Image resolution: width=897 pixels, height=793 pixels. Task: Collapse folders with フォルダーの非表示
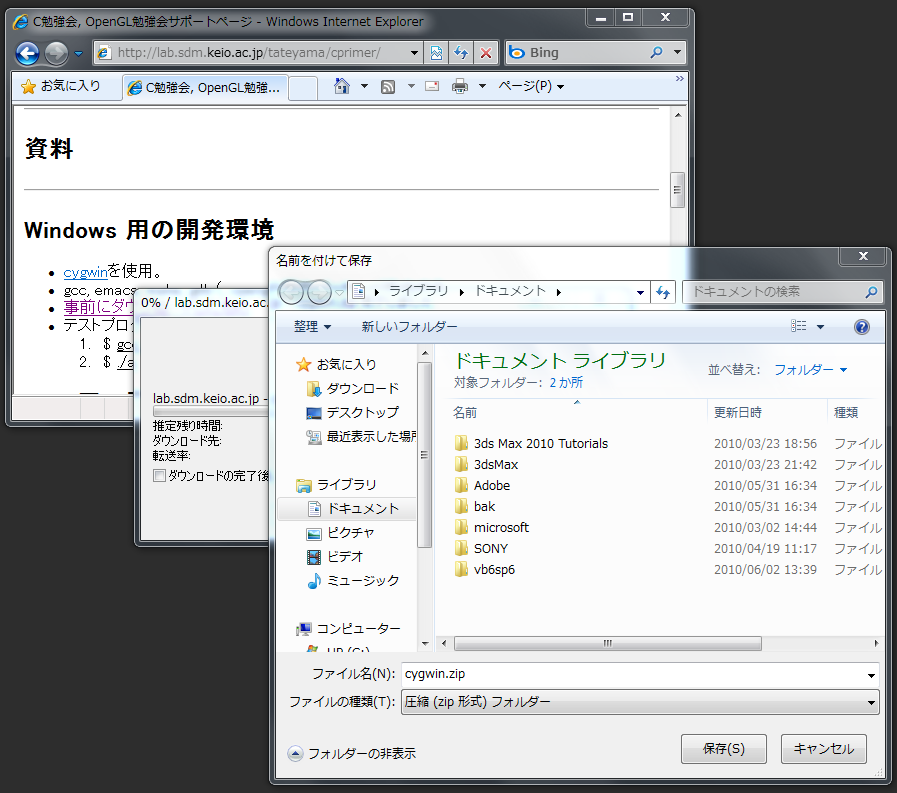pos(352,753)
